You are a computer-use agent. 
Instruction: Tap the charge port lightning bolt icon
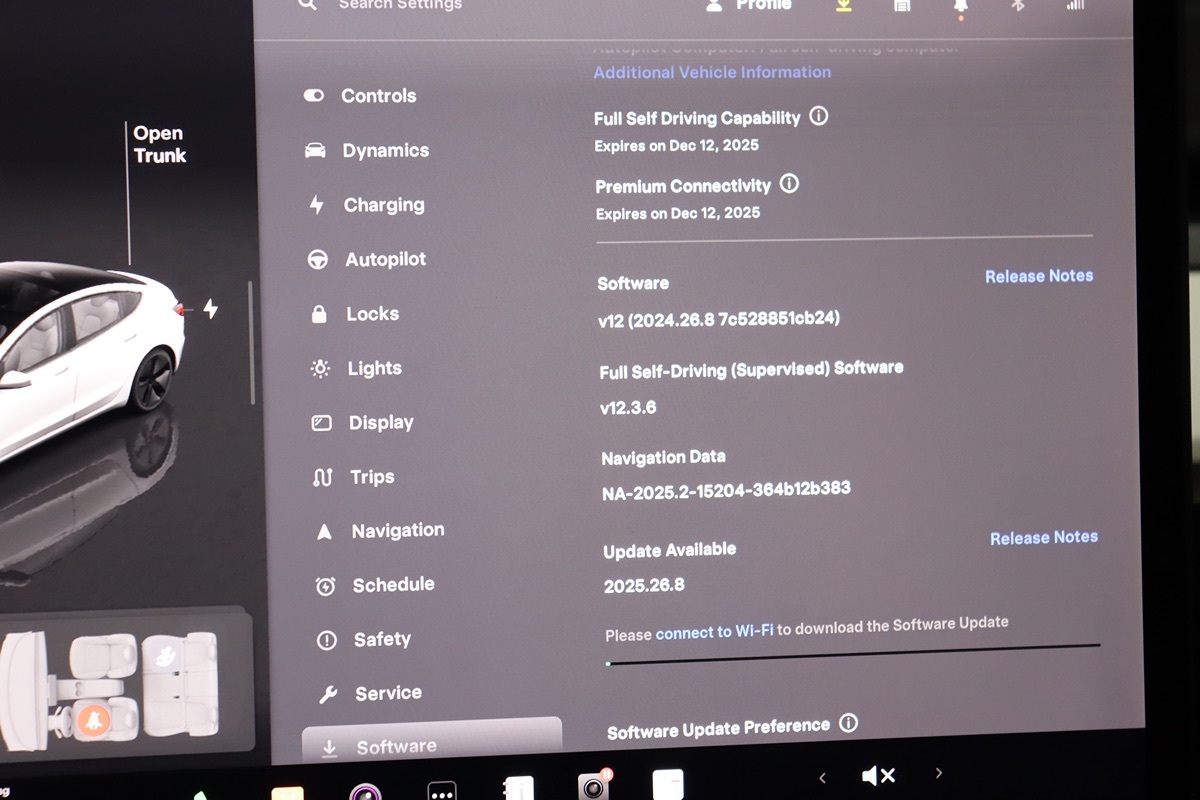click(210, 309)
